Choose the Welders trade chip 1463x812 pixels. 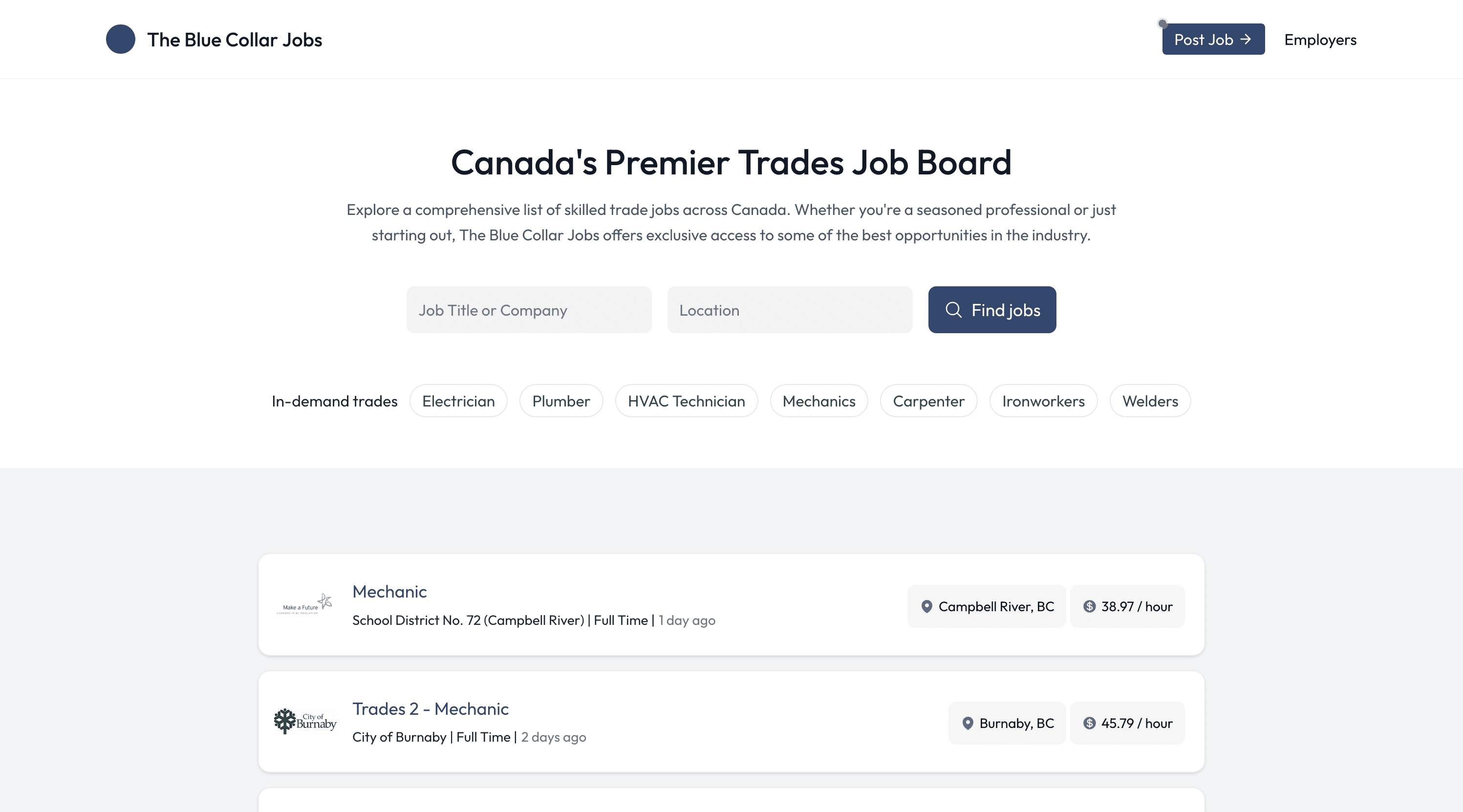(1150, 401)
